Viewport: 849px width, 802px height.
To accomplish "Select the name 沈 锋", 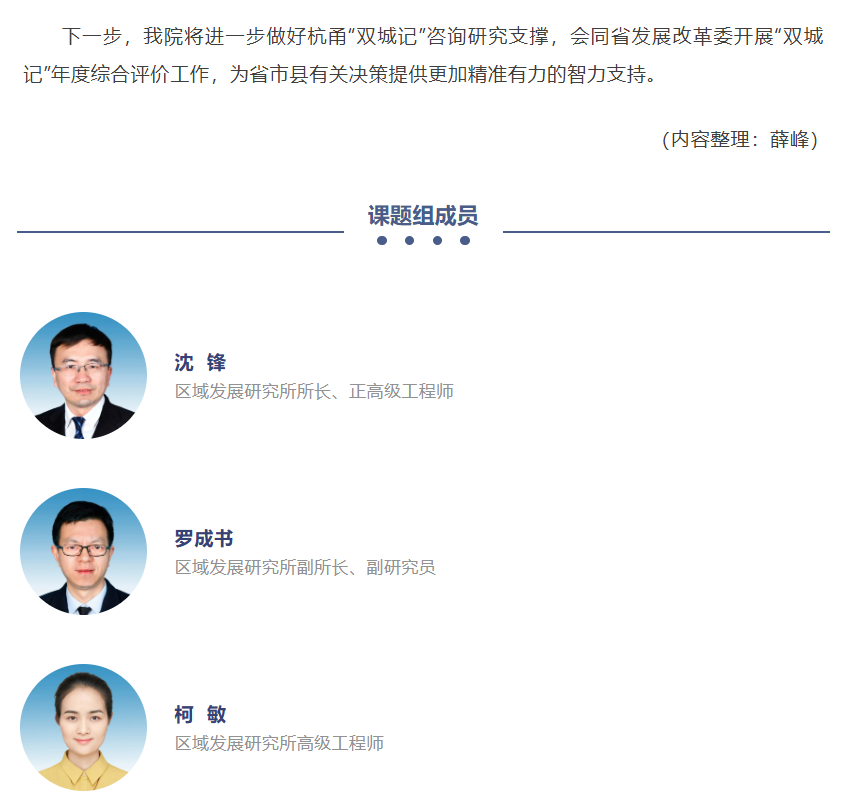I will (x=200, y=362).
